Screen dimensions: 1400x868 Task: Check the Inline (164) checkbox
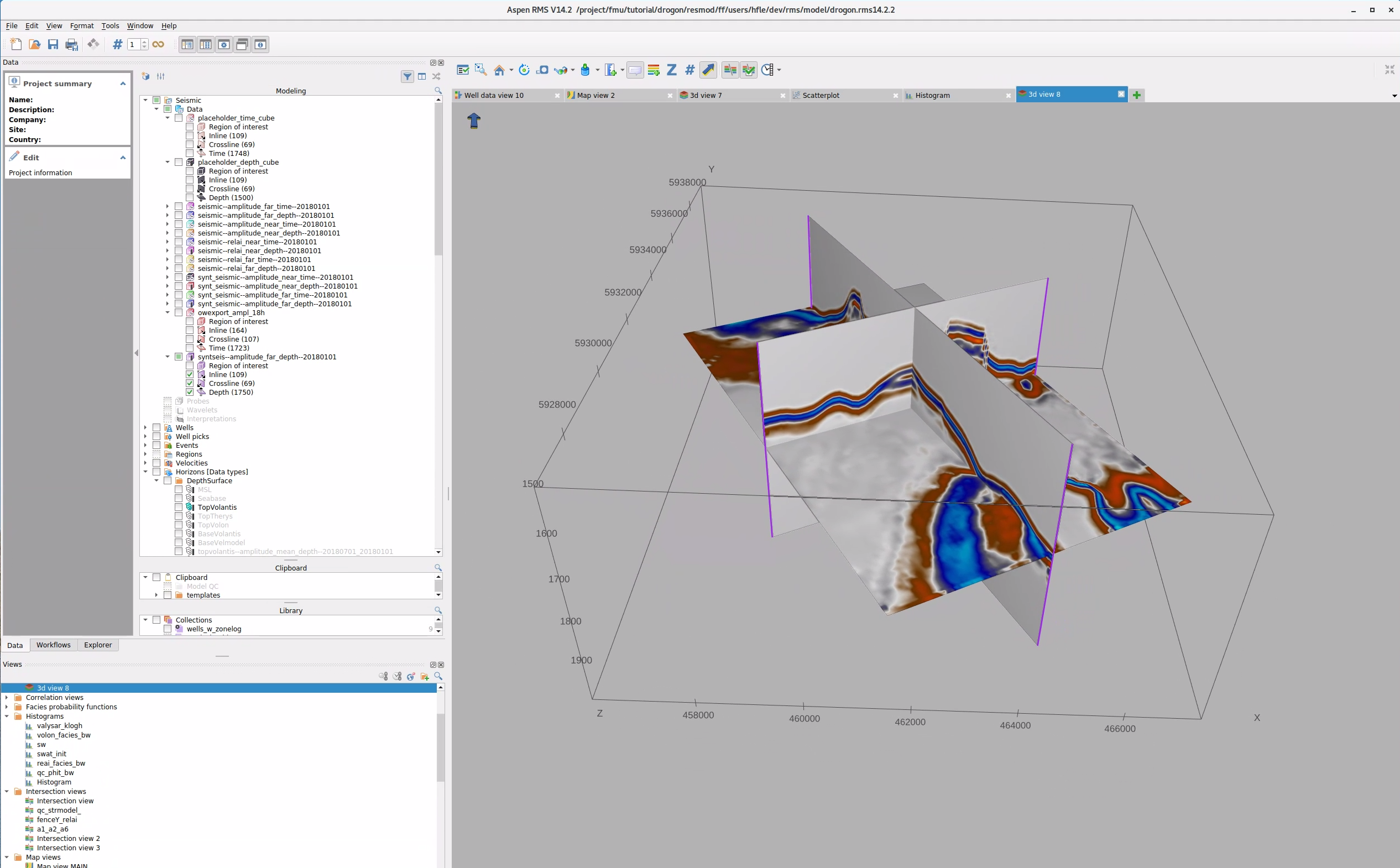[x=190, y=330]
